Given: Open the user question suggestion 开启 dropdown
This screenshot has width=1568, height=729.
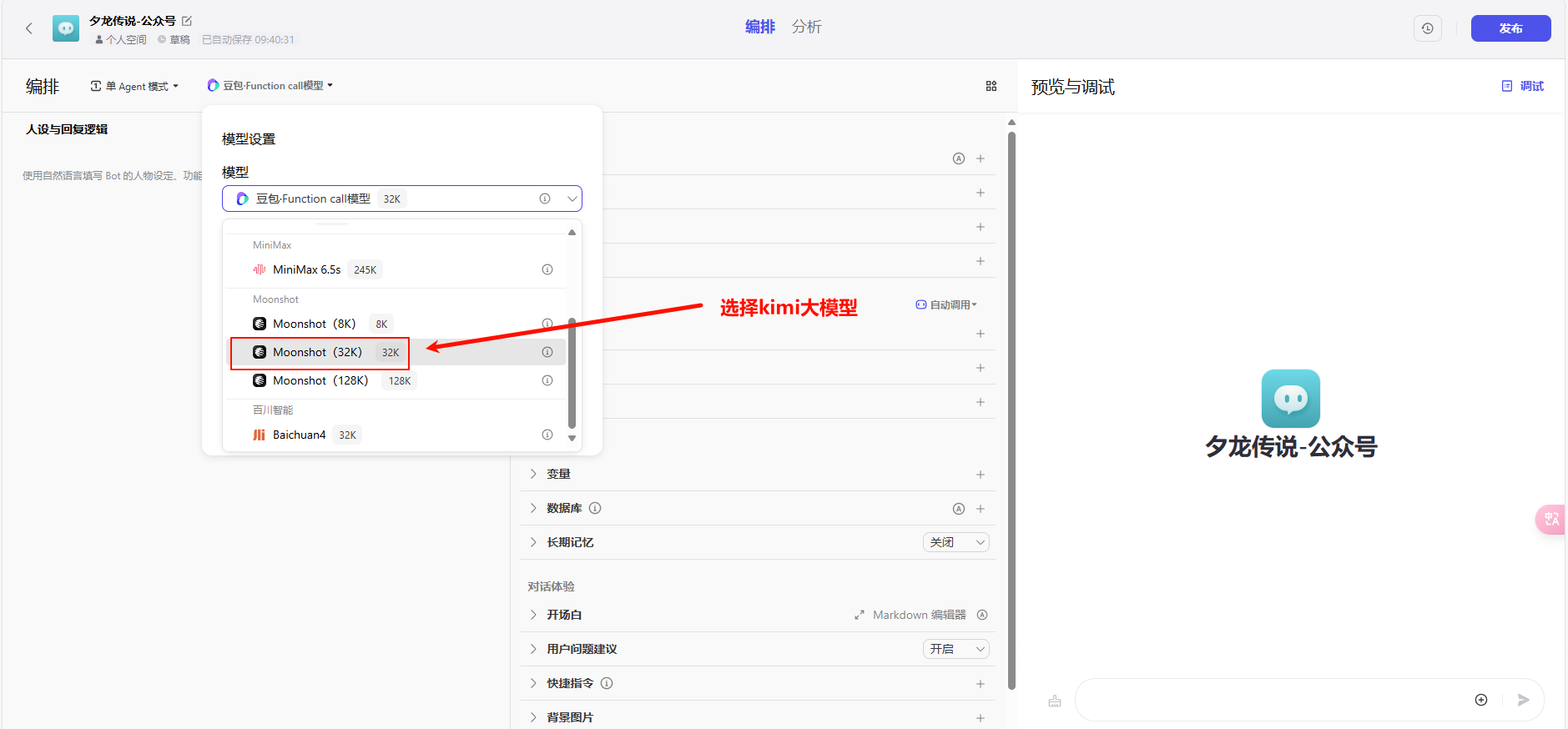Looking at the screenshot, I should coord(956,649).
